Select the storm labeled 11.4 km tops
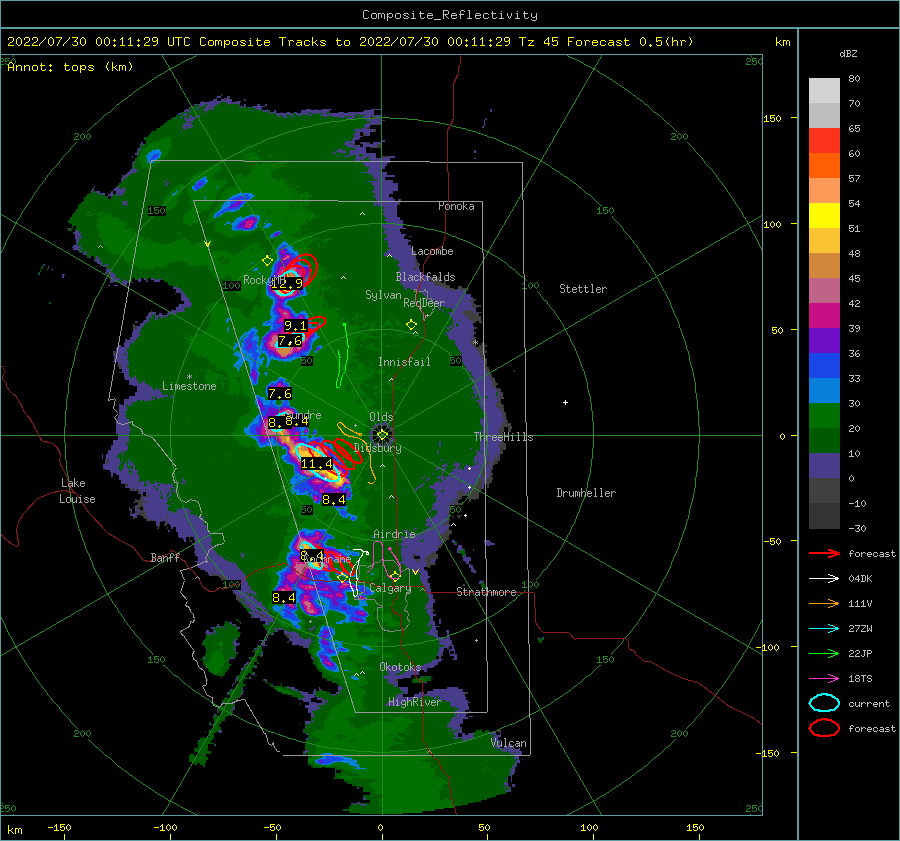This screenshot has height=841, width=900. [x=316, y=463]
